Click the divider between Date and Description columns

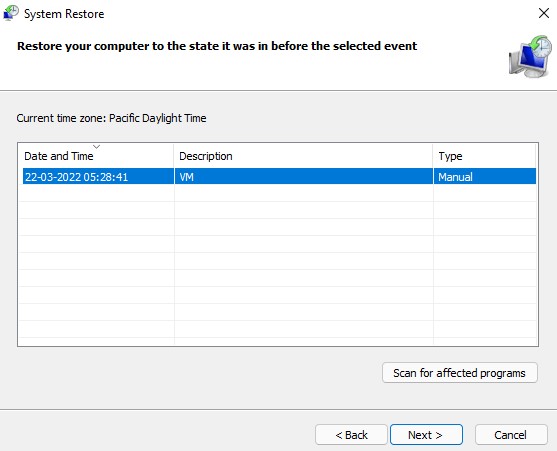[x=174, y=156]
